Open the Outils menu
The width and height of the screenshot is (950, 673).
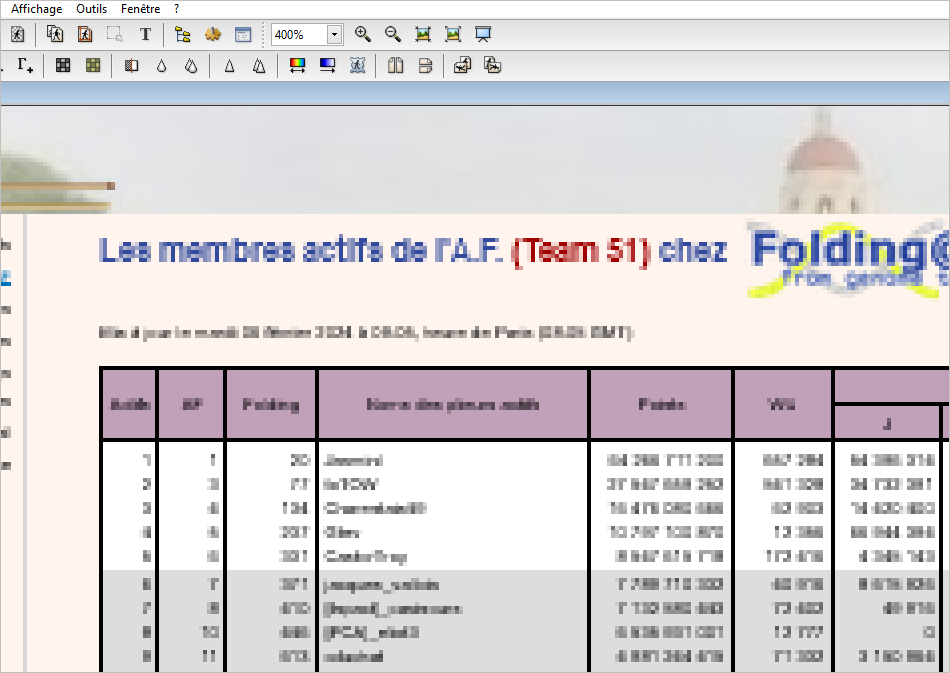(x=91, y=8)
